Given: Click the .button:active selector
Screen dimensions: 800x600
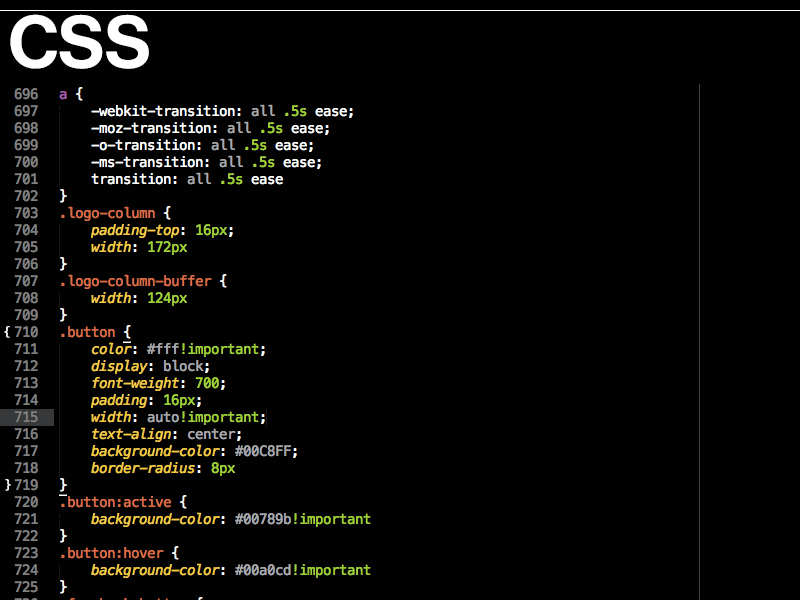Looking at the screenshot, I should 110,501.
